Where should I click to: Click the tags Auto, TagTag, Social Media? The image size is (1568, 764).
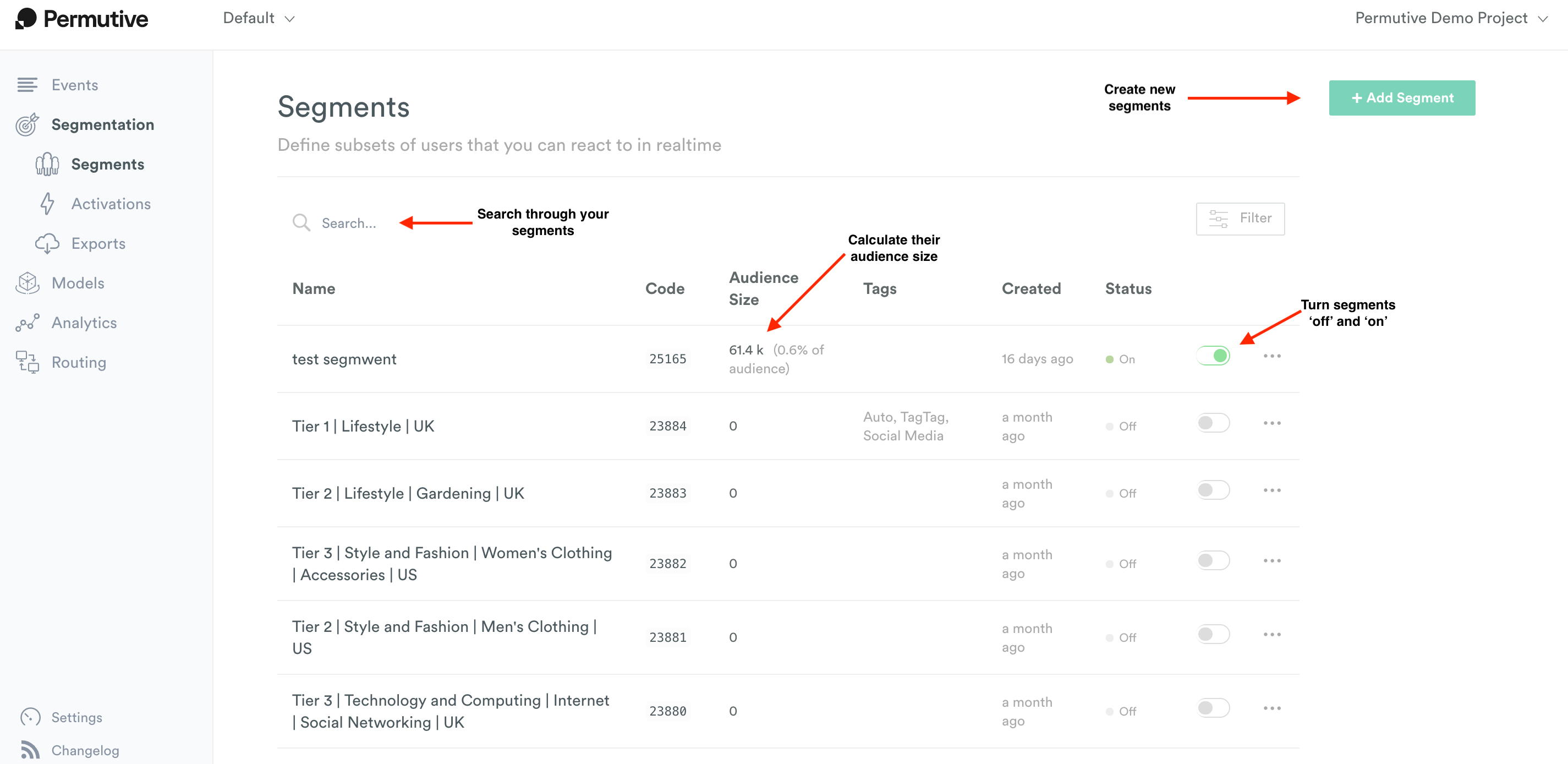pos(906,426)
